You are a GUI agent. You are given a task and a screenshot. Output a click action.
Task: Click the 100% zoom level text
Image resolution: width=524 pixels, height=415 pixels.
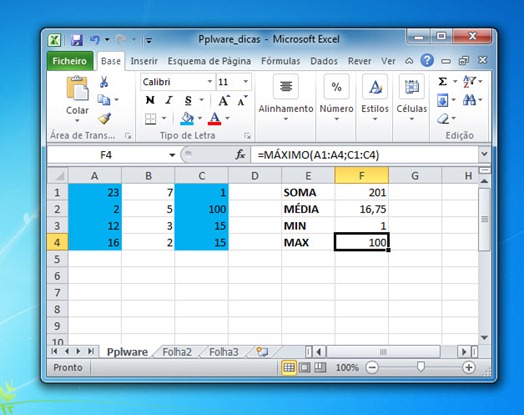[347, 368]
